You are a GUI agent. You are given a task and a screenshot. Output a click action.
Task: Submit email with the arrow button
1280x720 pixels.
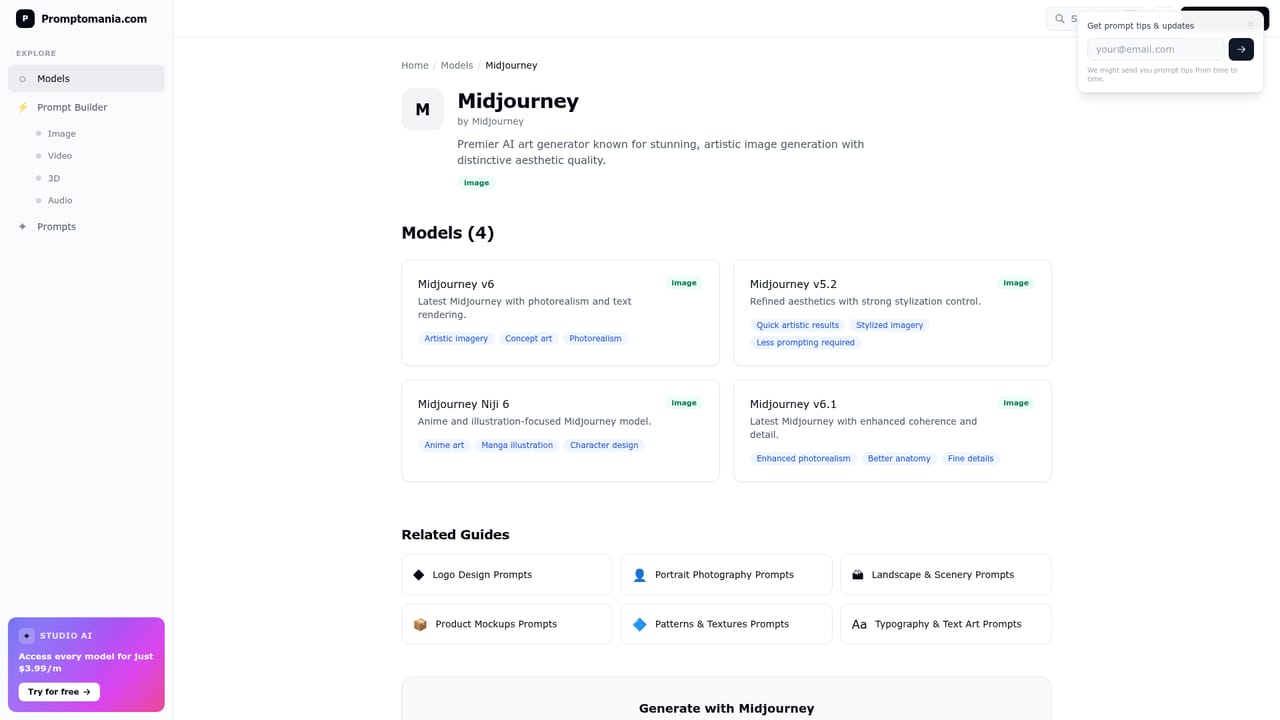point(1241,49)
